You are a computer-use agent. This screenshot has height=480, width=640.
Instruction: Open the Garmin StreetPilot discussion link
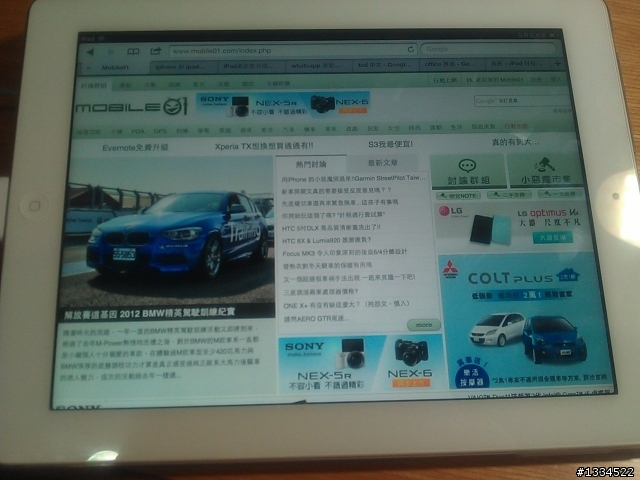(353, 178)
